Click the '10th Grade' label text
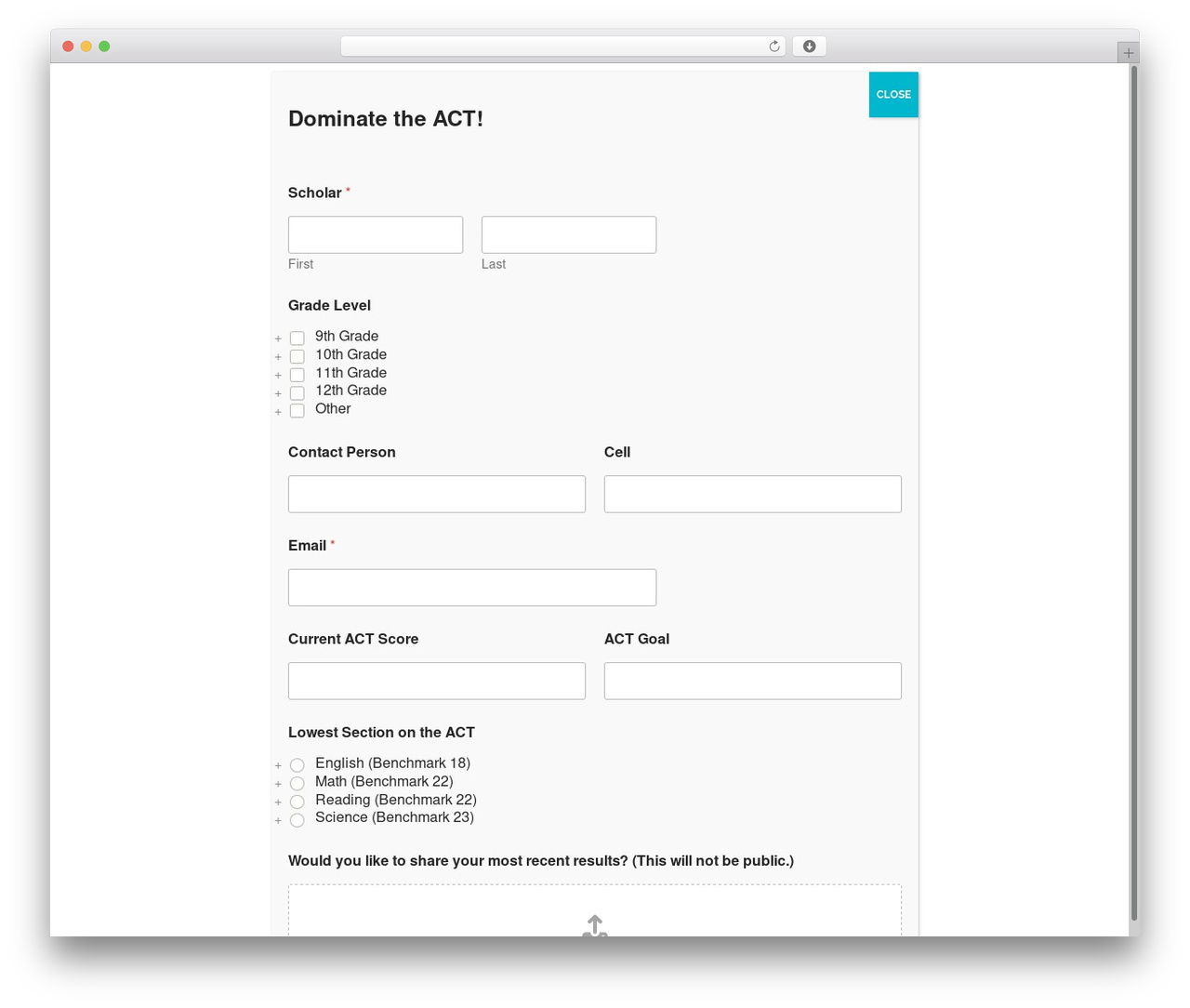The image size is (1190, 1008). coord(350,354)
